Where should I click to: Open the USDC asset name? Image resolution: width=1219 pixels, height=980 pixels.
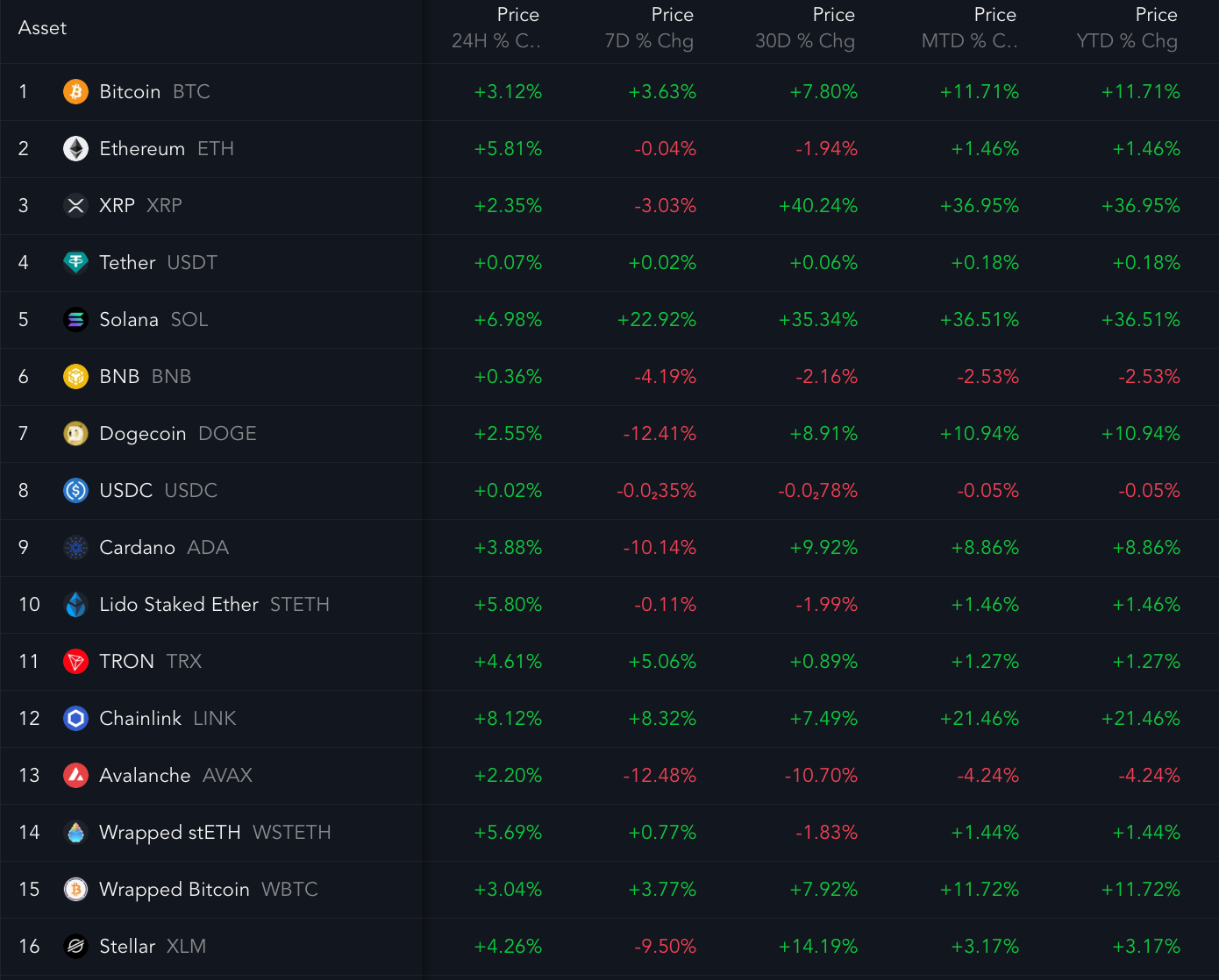[x=158, y=491]
